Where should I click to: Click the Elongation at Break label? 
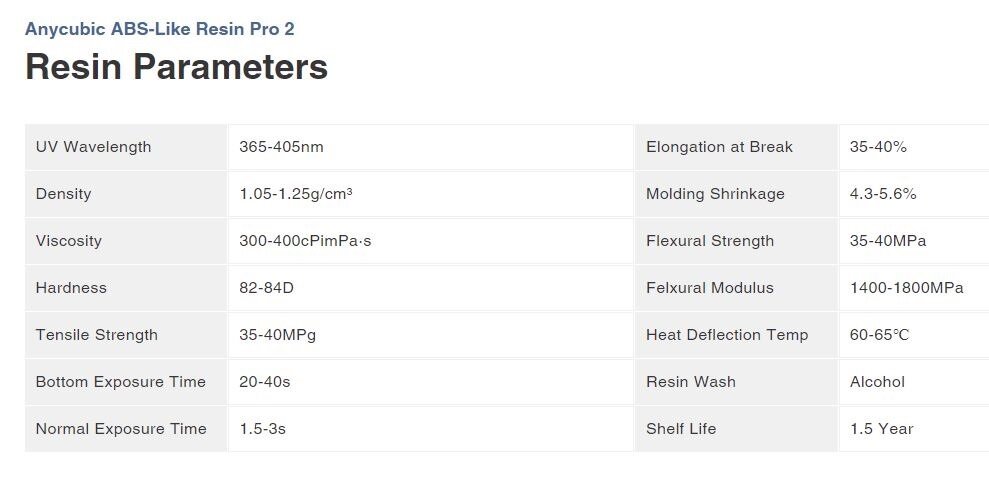click(719, 147)
